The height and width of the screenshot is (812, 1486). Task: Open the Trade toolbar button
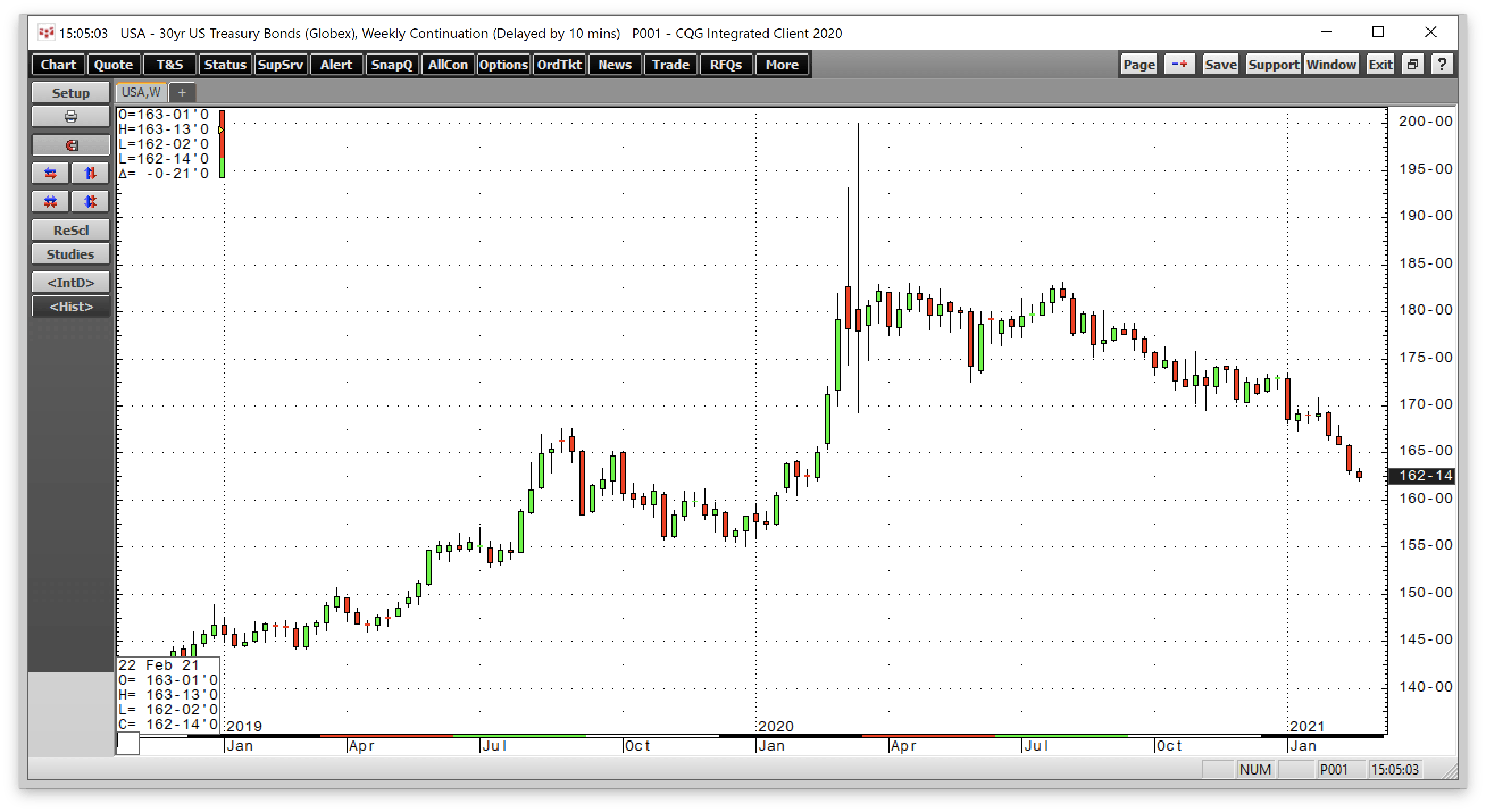(670, 65)
